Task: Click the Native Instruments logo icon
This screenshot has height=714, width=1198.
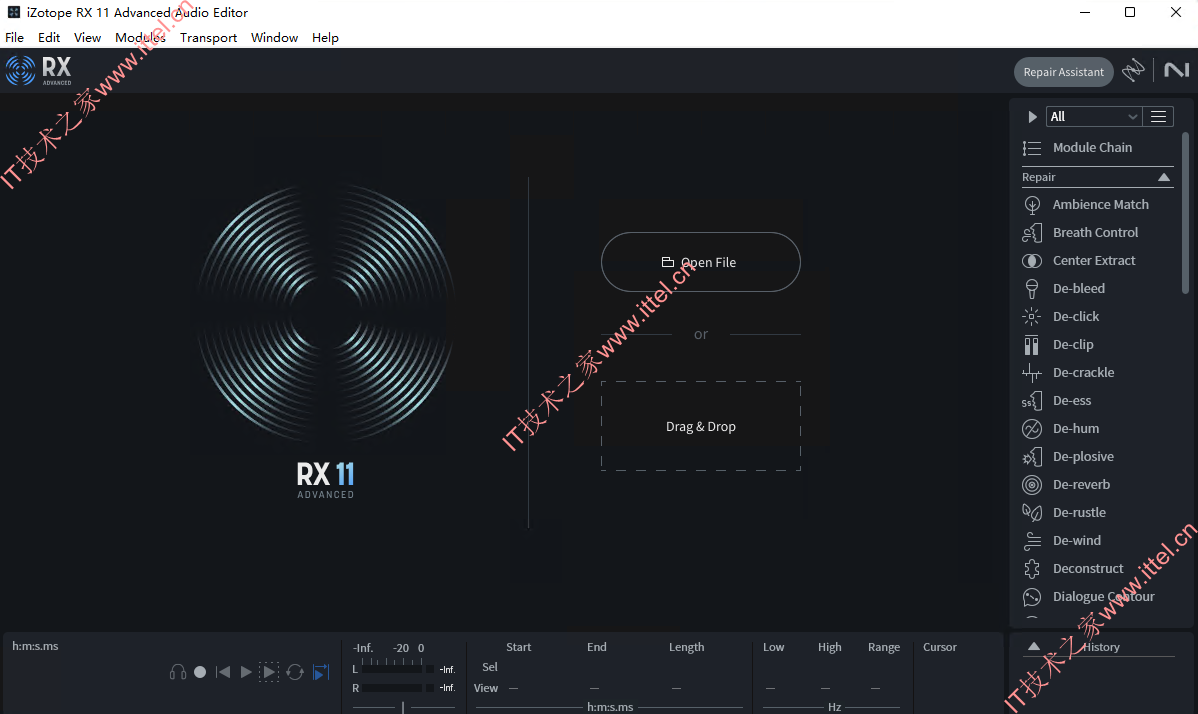Action: pyautogui.click(x=1177, y=70)
